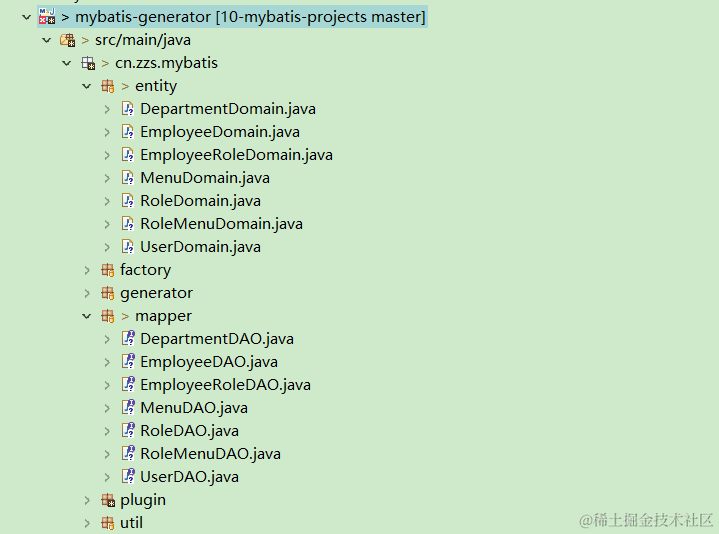The height and width of the screenshot is (534, 719).
Task: Collapse the mapper package
Action: point(87,316)
